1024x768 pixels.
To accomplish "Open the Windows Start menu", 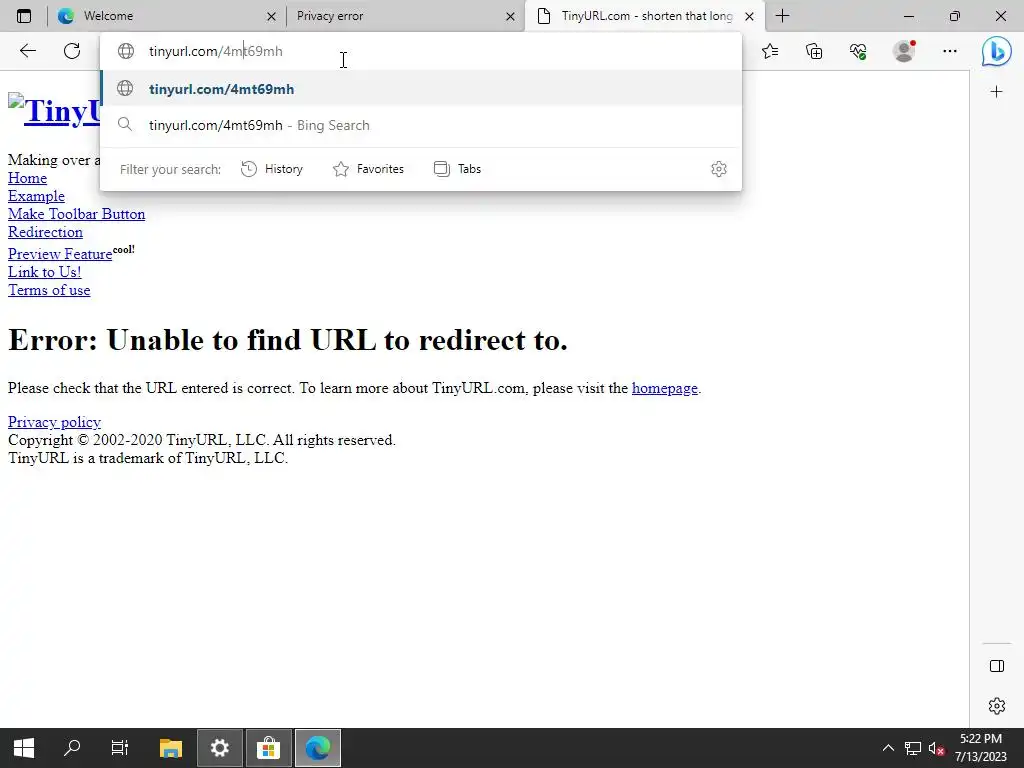I will [x=24, y=748].
